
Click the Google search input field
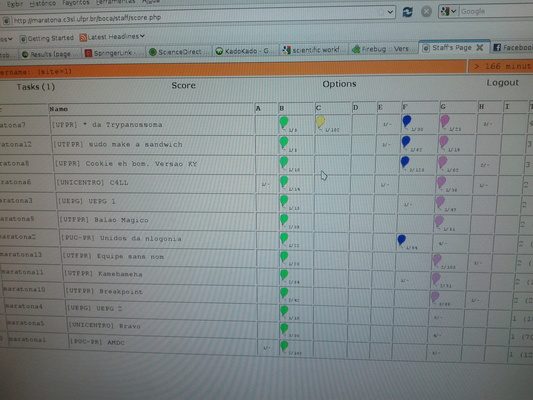point(496,11)
